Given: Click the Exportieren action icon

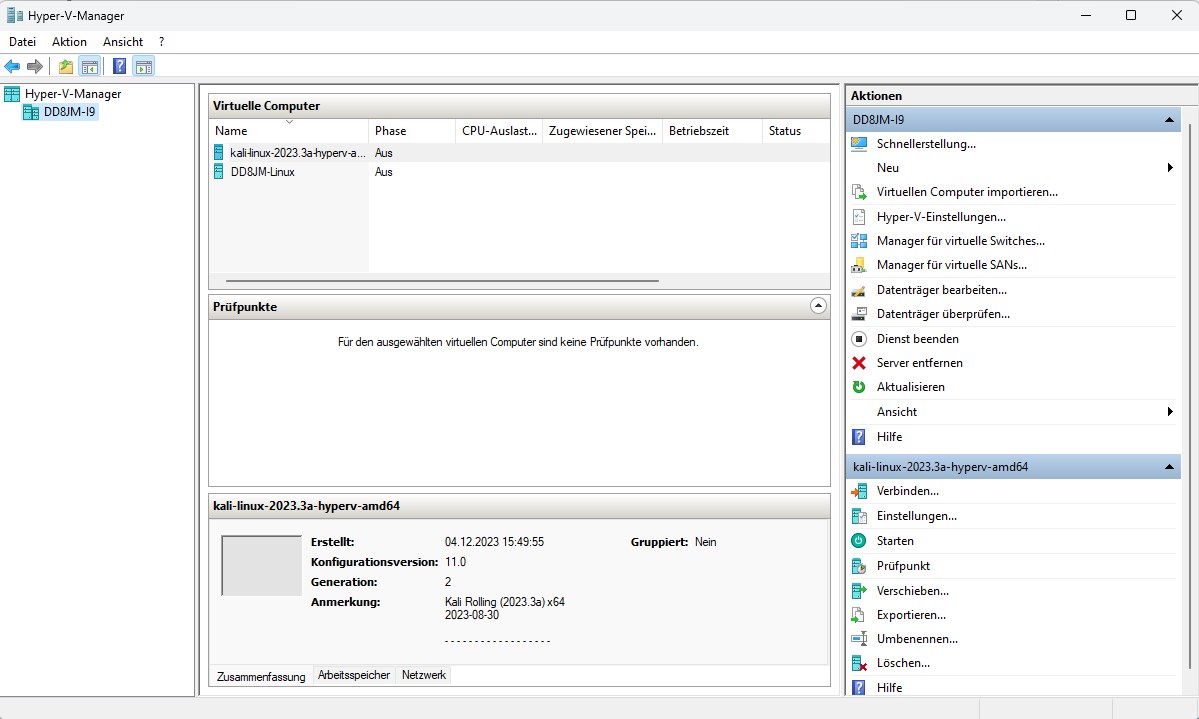Looking at the screenshot, I should 859,615.
